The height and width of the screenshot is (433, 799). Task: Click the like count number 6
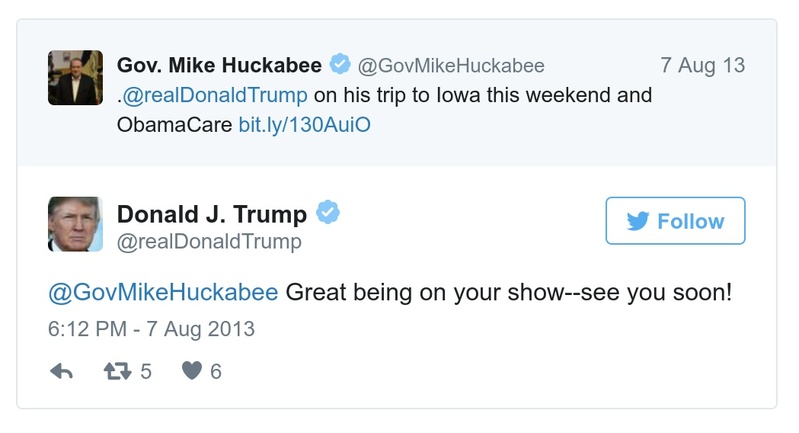click(216, 372)
